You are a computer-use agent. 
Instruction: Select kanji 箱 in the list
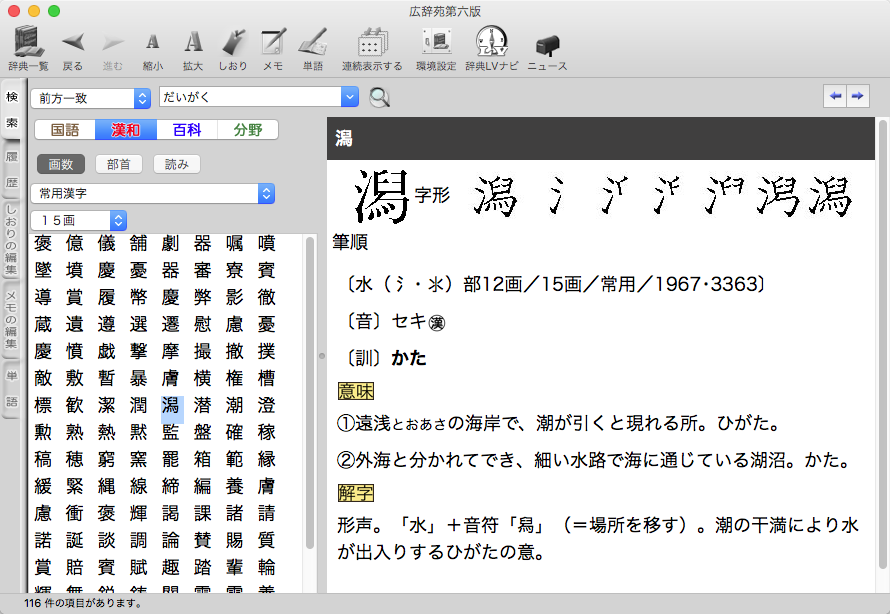[203, 459]
